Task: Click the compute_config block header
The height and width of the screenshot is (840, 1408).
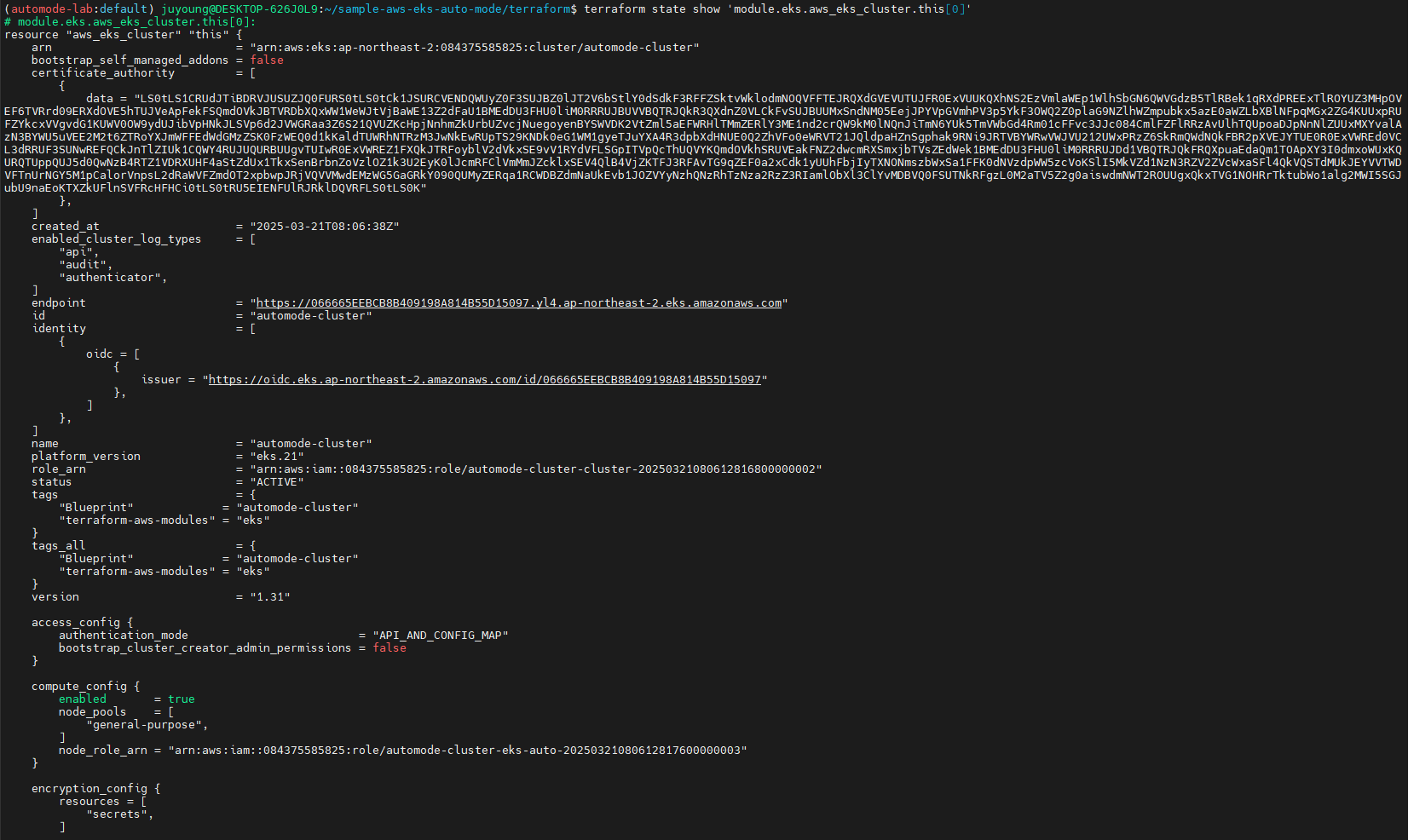Action: (x=86, y=687)
